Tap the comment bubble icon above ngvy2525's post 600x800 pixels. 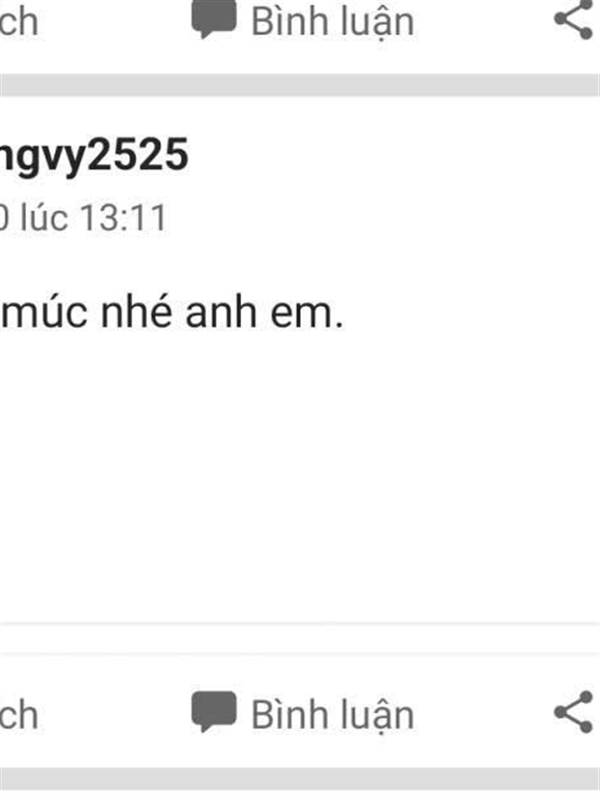coord(214,19)
